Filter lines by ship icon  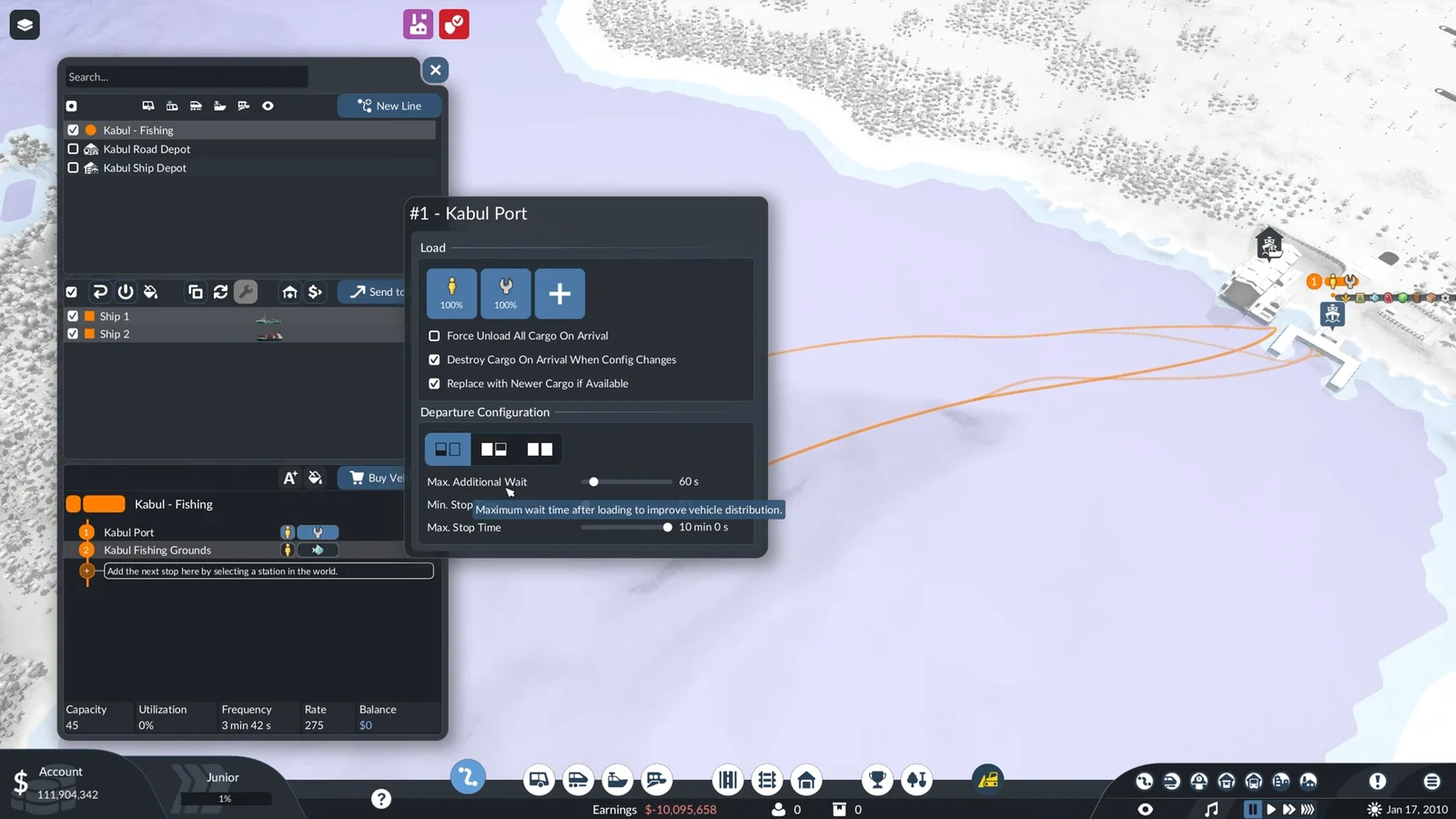[x=219, y=106]
